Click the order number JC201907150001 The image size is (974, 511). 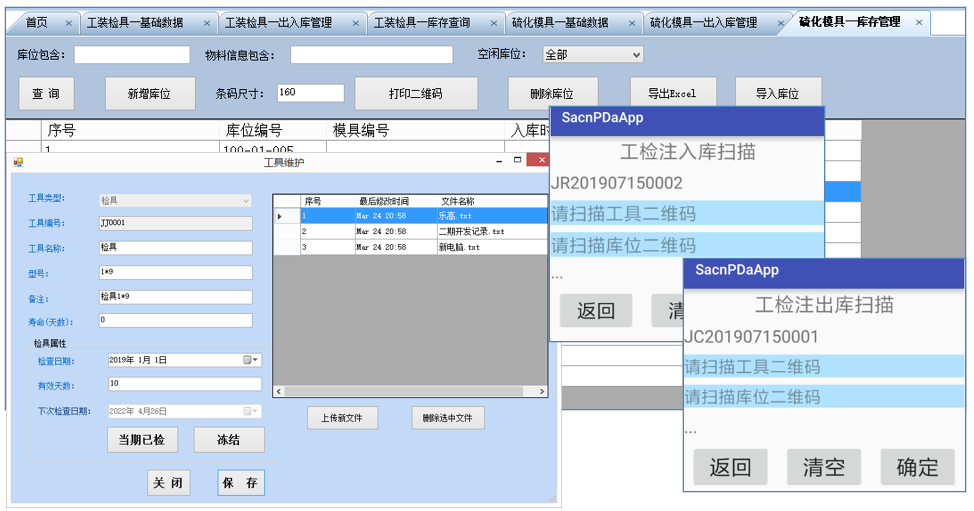751,337
